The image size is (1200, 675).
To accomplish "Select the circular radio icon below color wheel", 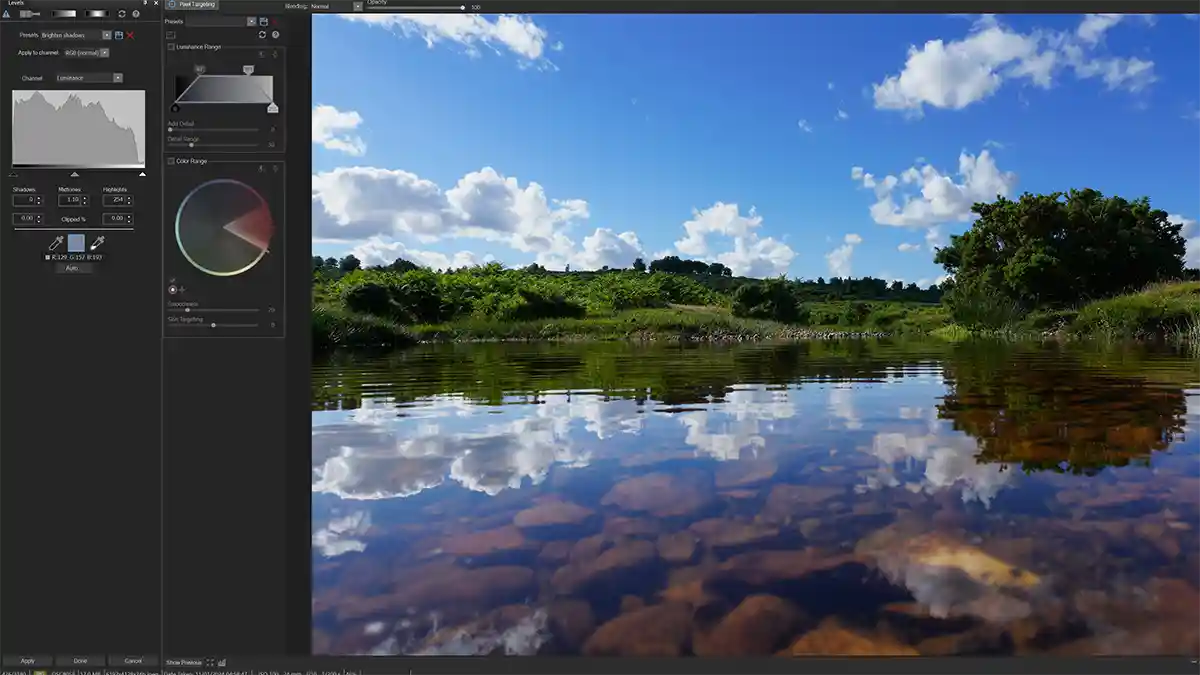I will pos(172,290).
